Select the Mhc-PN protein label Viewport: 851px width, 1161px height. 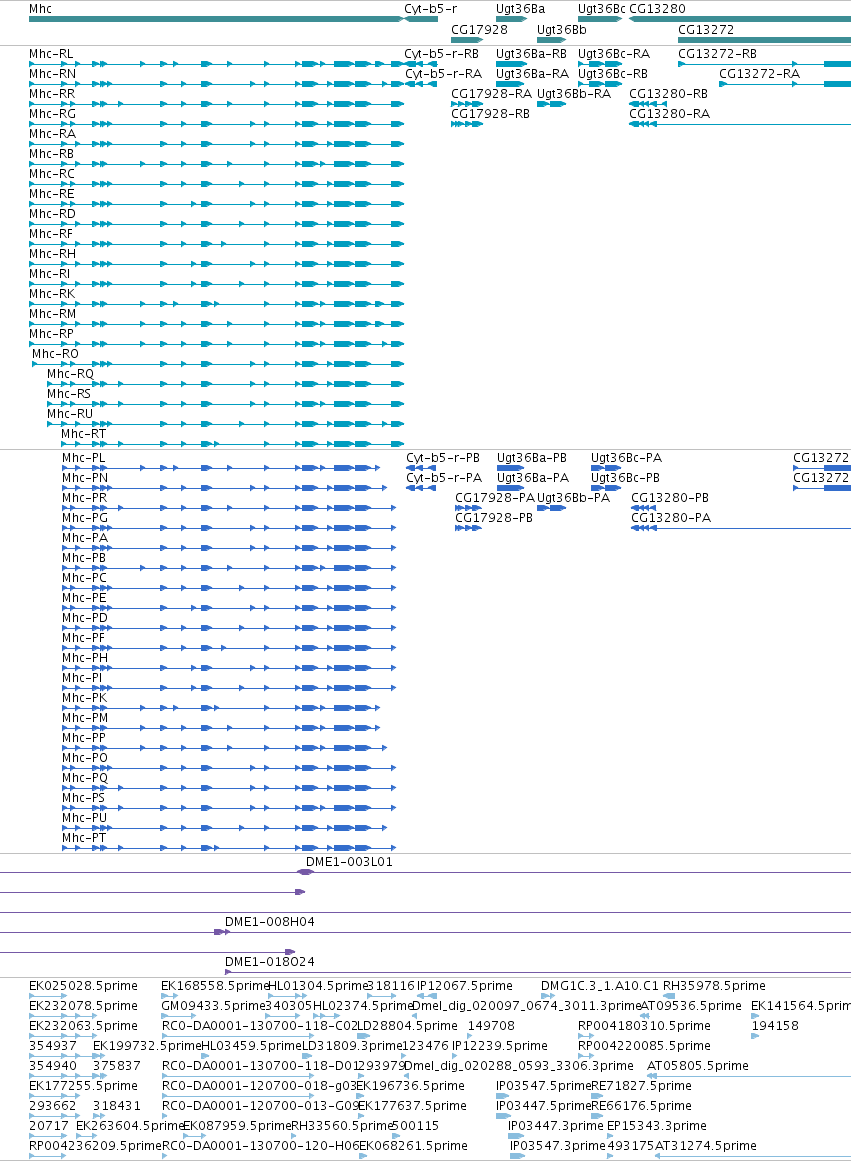[x=85, y=478]
